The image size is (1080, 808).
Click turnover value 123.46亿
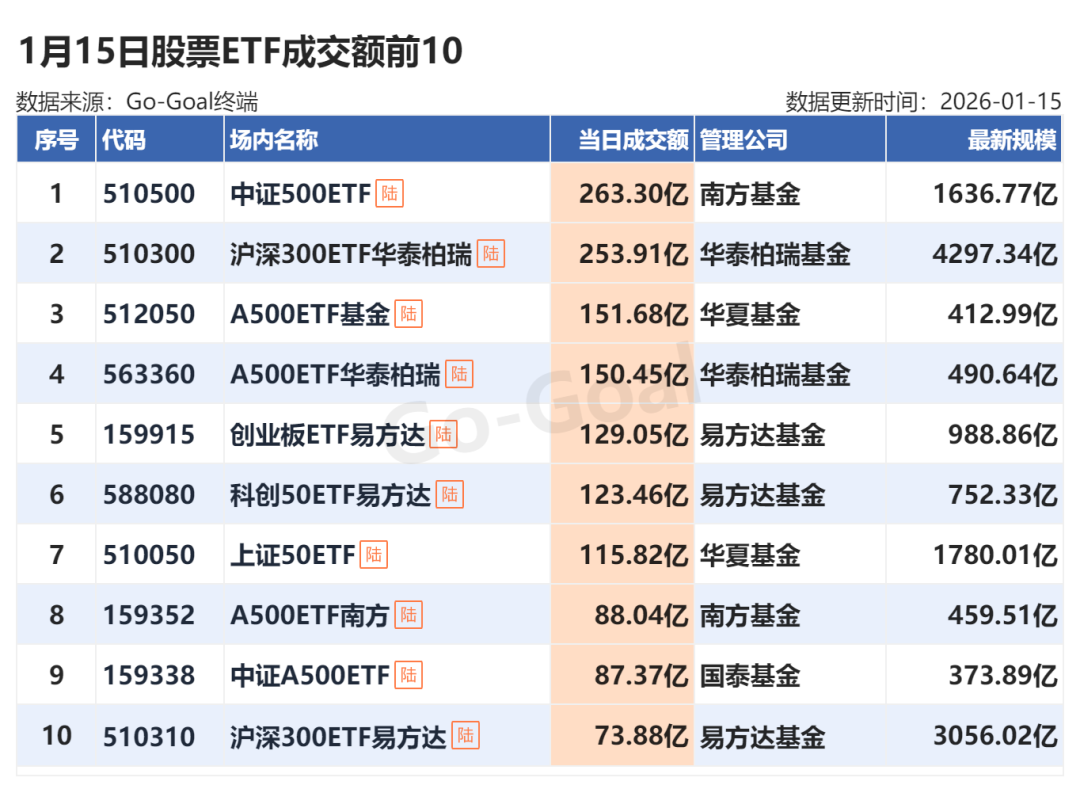pos(634,495)
